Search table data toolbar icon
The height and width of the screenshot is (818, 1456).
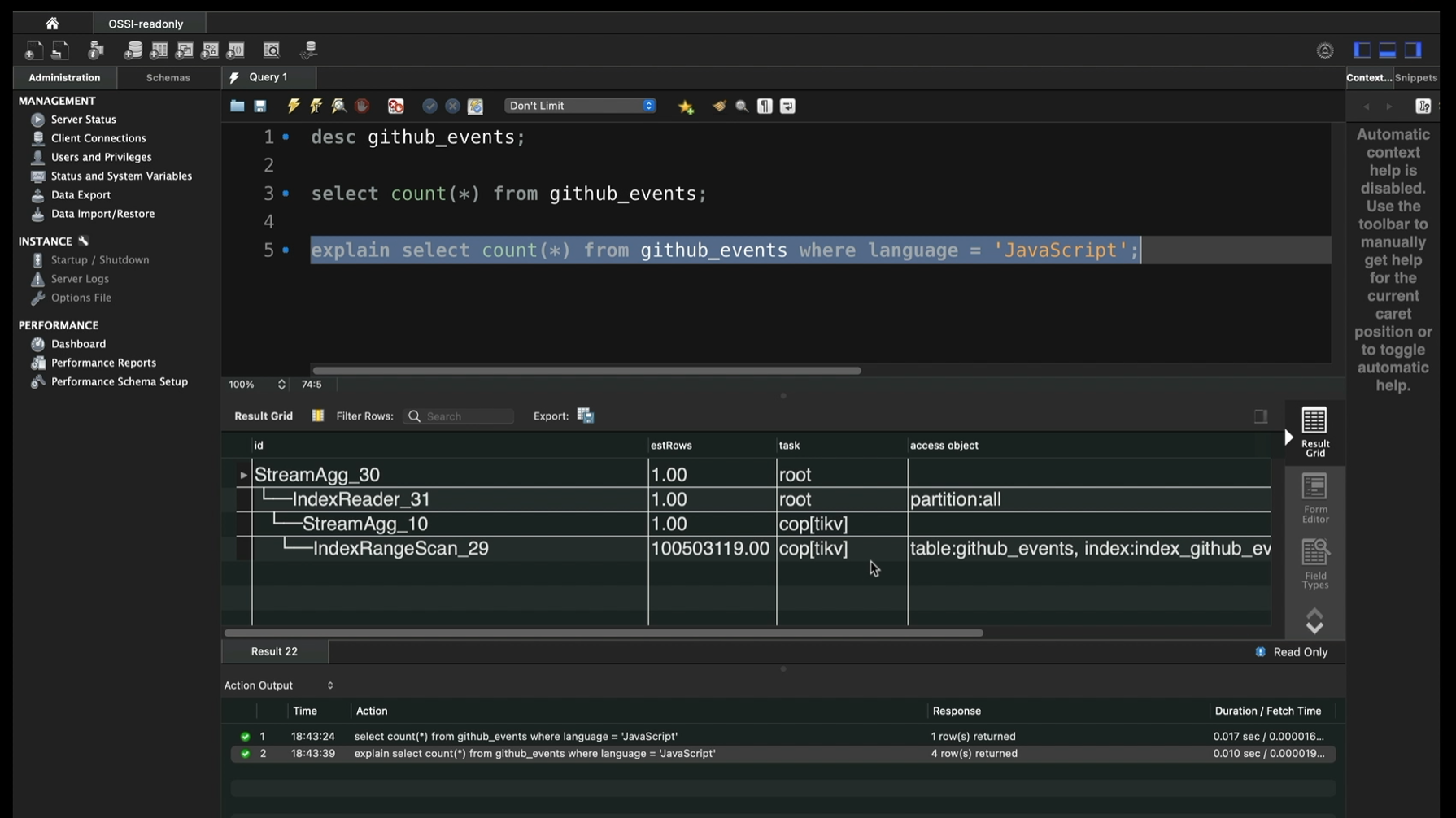click(x=272, y=50)
